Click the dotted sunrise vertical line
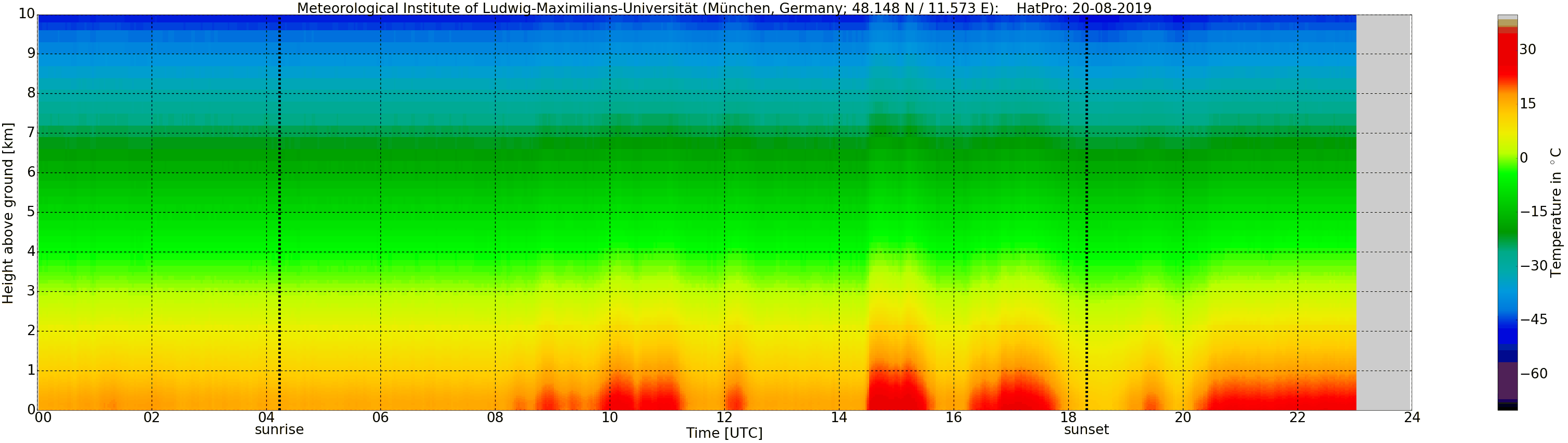This screenshot has height=443, width=1568. (279, 212)
